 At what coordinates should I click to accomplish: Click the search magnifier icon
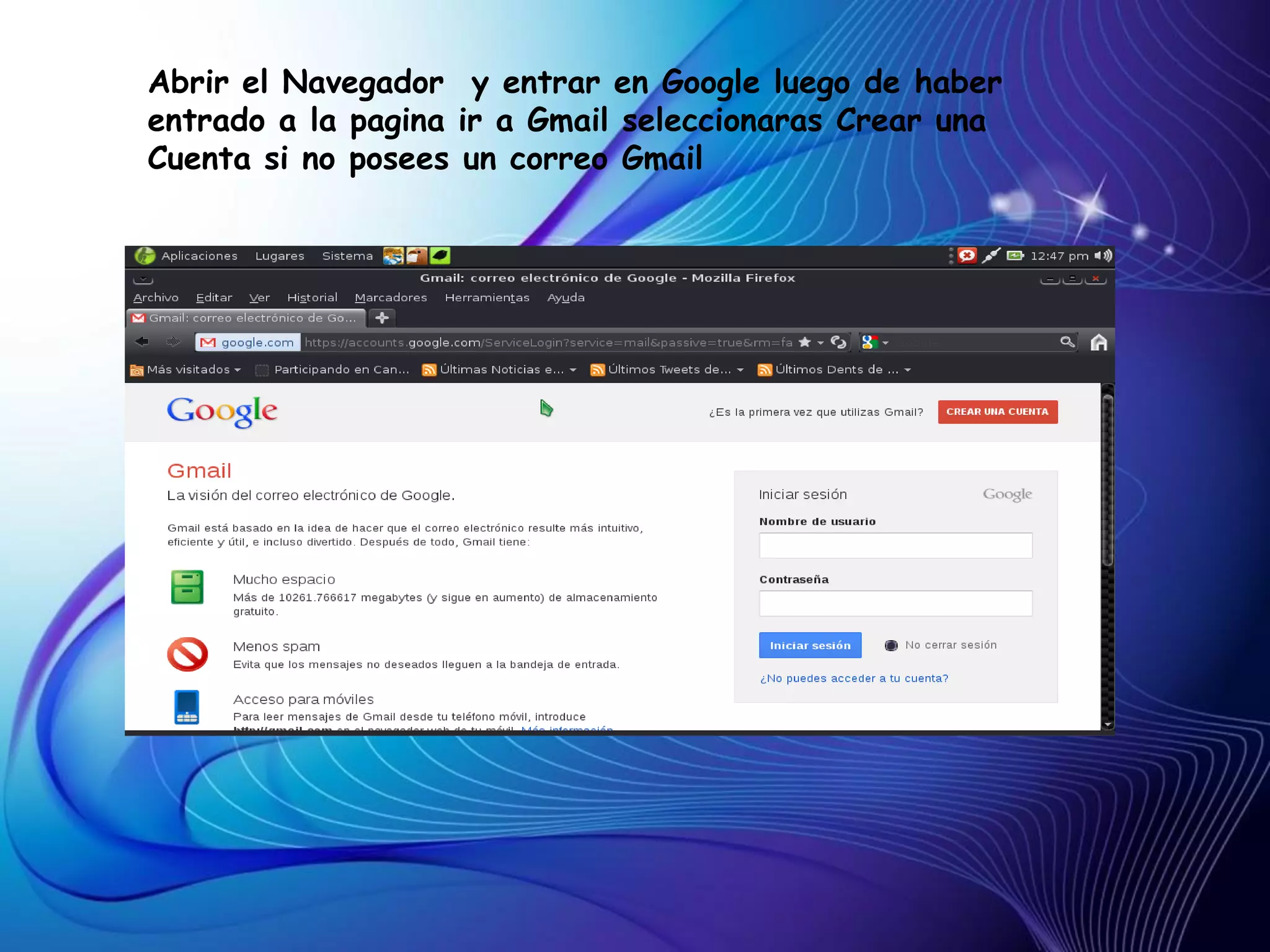(1067, 342)
